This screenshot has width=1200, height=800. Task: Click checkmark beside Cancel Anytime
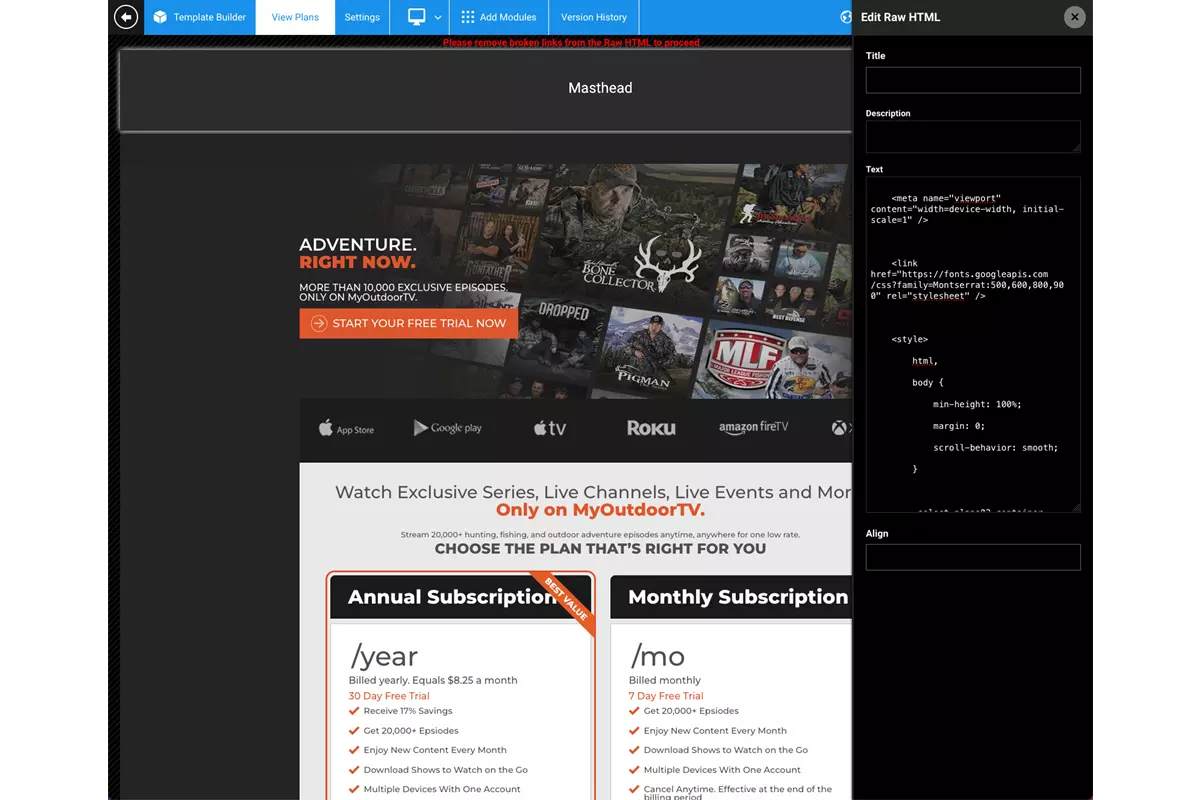634,790
